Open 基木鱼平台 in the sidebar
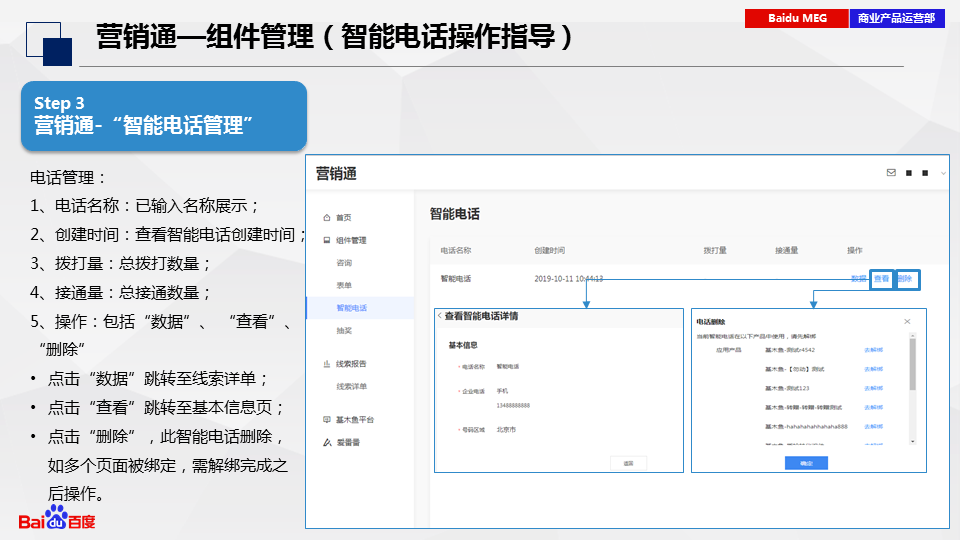 [x=354, y=419]
